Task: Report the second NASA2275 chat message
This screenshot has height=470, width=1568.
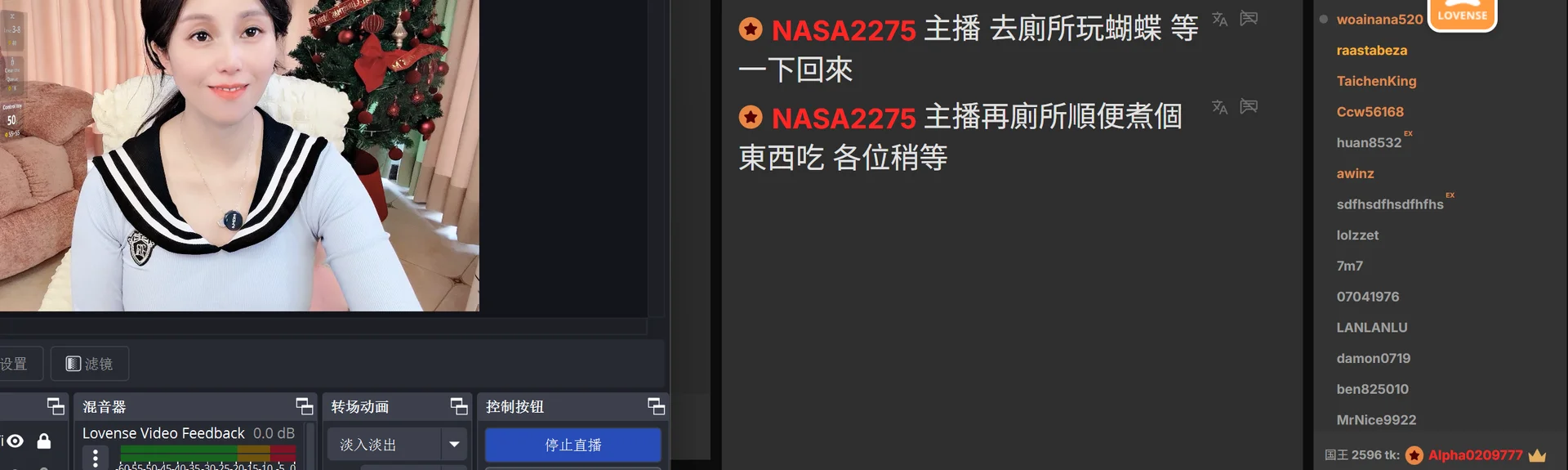Action: pyautogui.click(x=1249, y=106)
